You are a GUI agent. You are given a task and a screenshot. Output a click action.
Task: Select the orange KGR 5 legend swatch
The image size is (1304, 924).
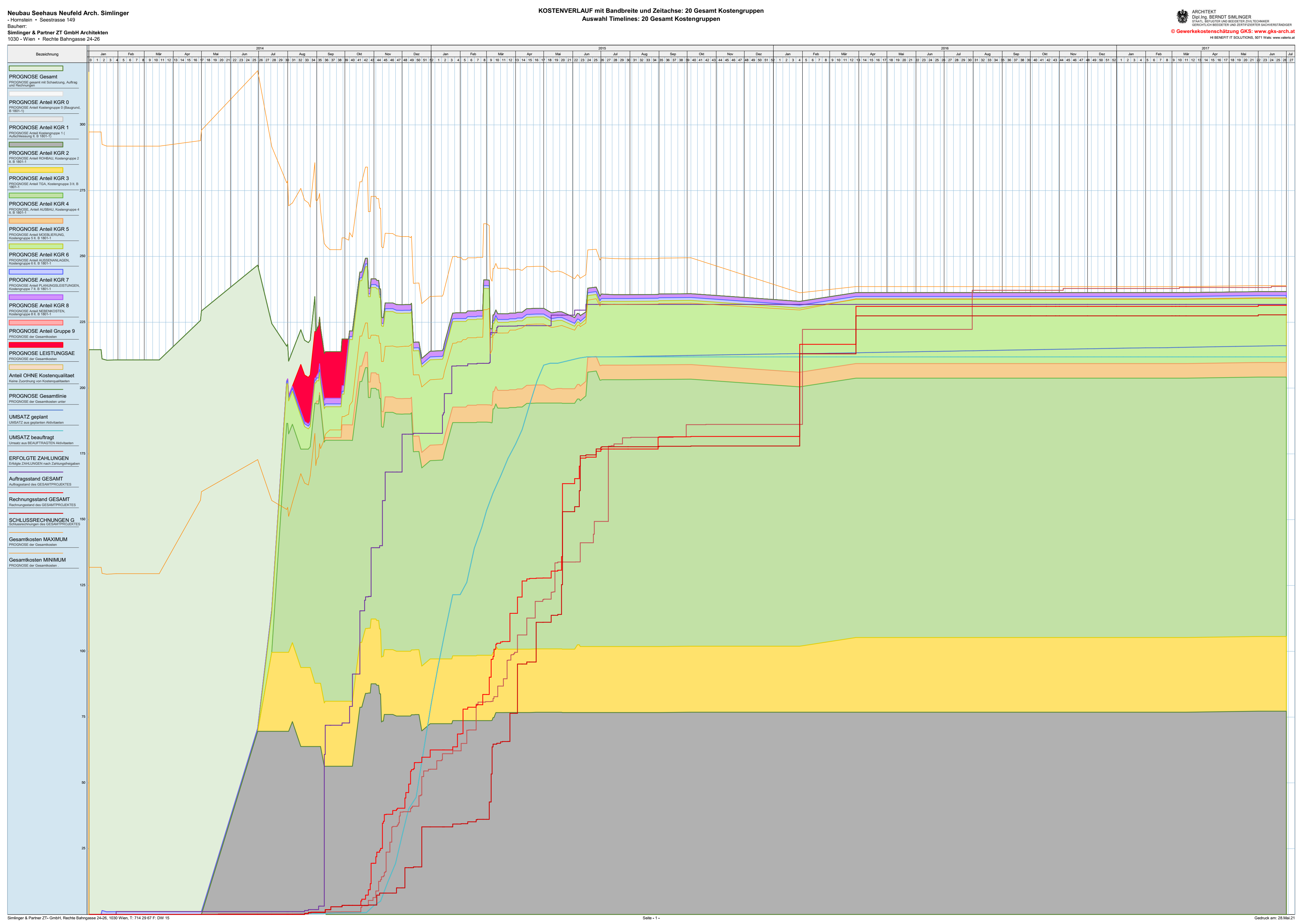tap(36, 221)
